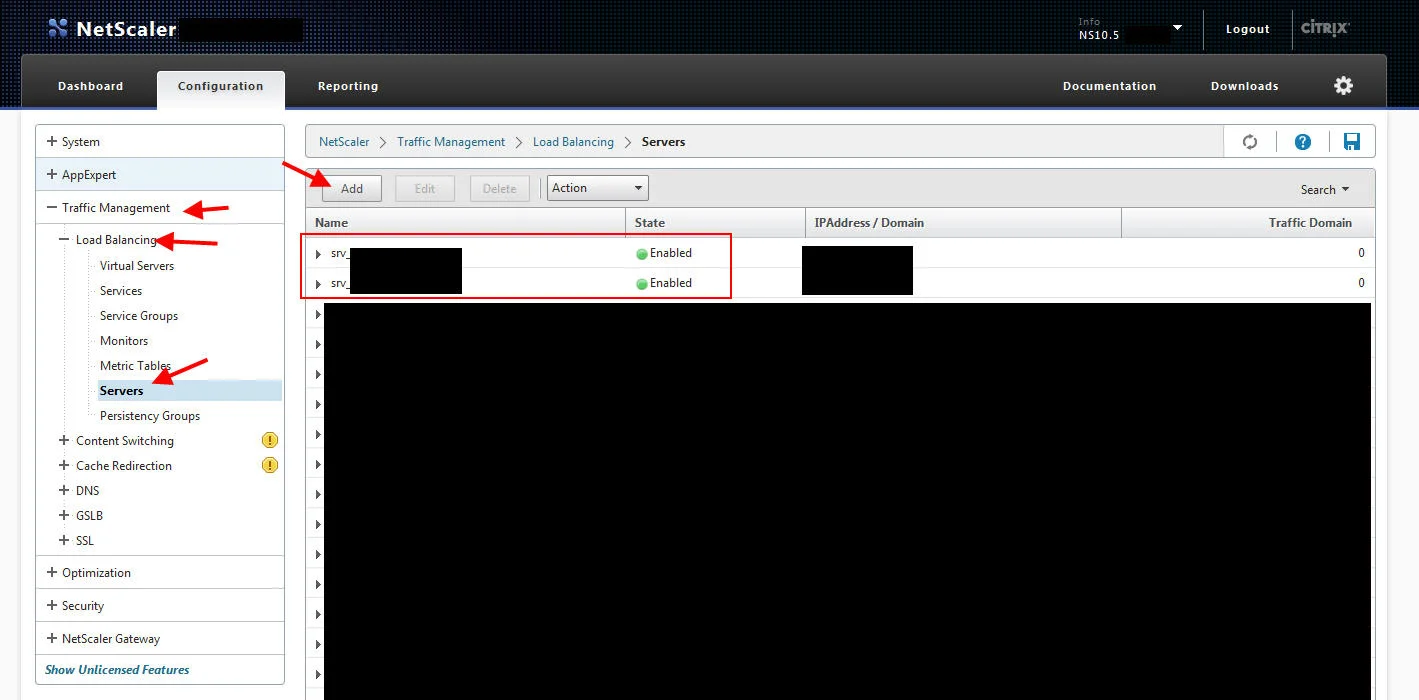Open the Action dropdown
Viewport: 1419px width, 700px height.
(598, 188)
